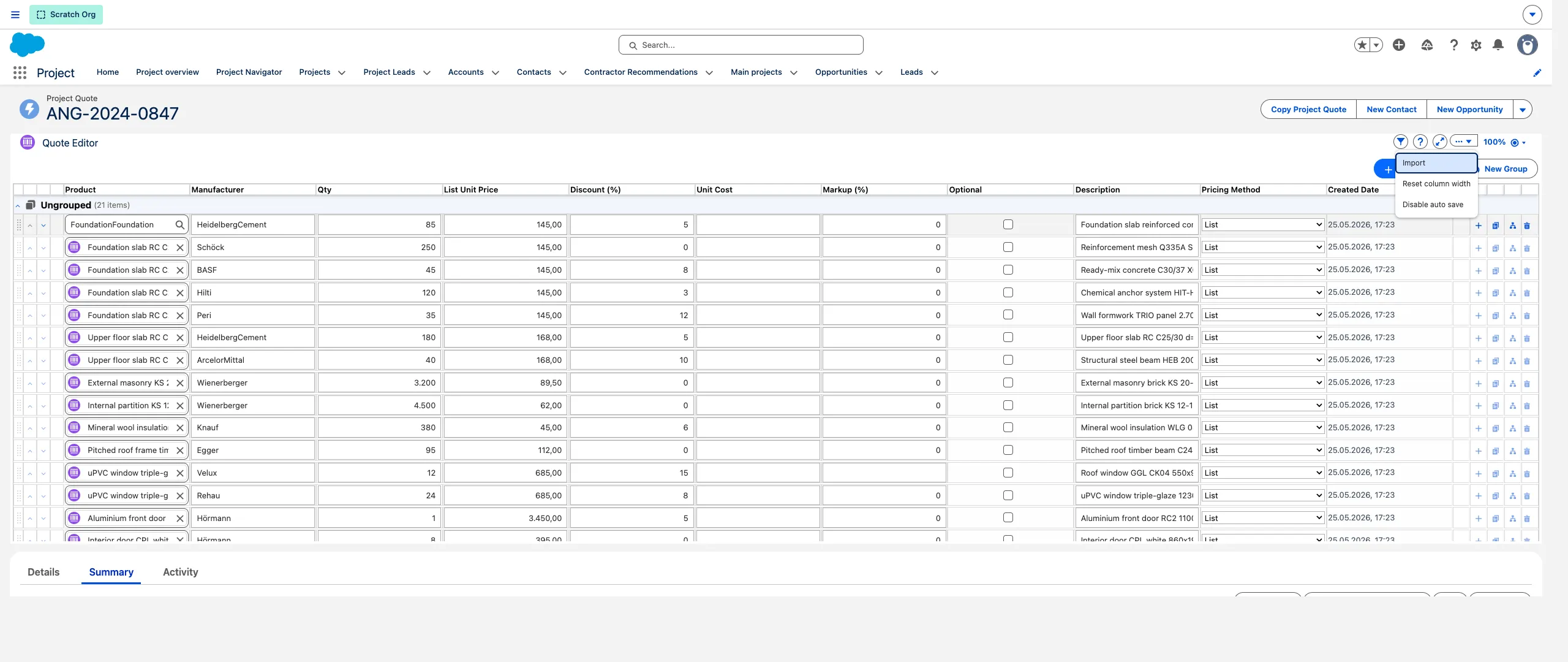Check Optional box for ArcelorMittal row
Viewport: 1568px width, 662px height.
[x=1008, y=360]
